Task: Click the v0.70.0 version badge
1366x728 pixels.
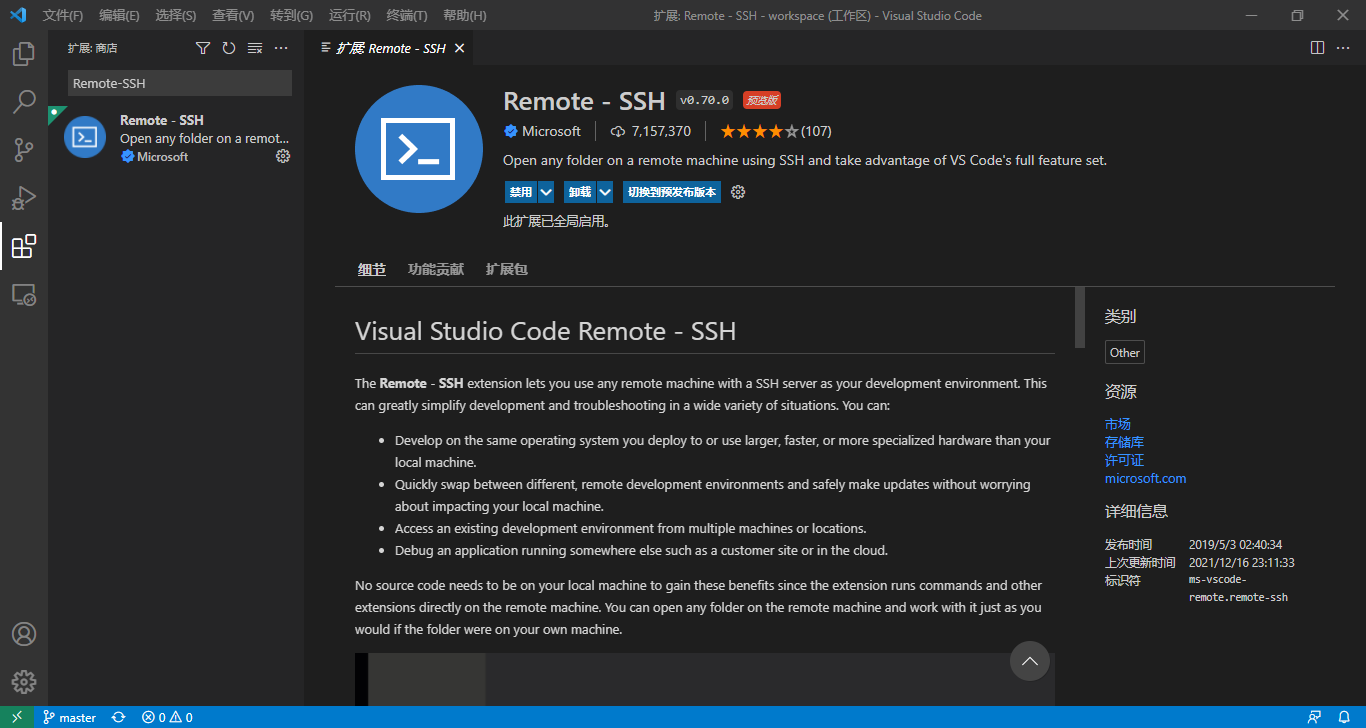Action: pos(705,100)
